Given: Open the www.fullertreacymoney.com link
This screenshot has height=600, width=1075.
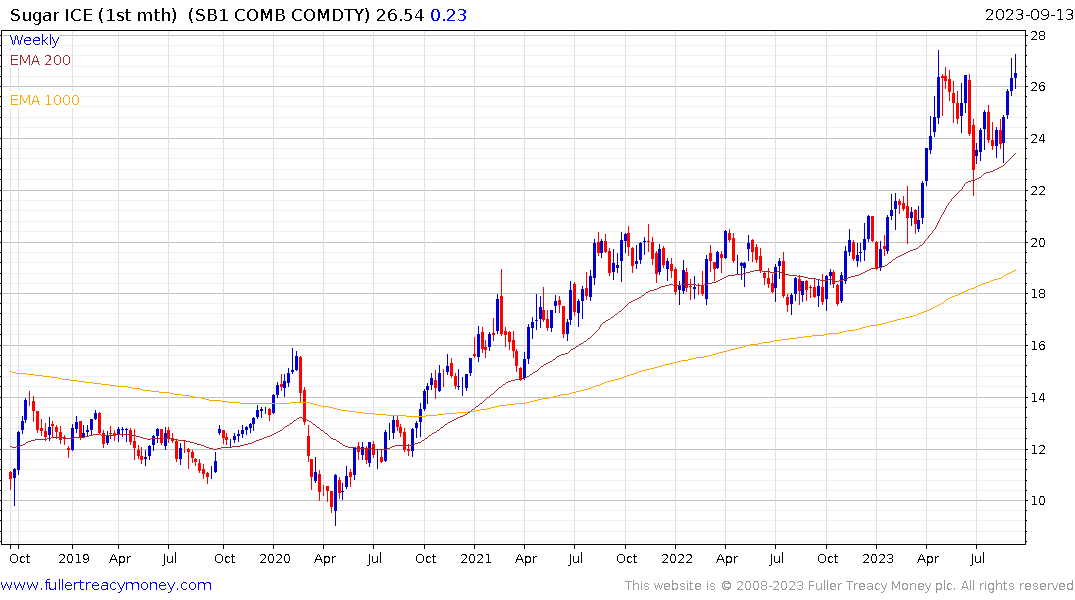Looking at the screenshot, I should [106, 585].
